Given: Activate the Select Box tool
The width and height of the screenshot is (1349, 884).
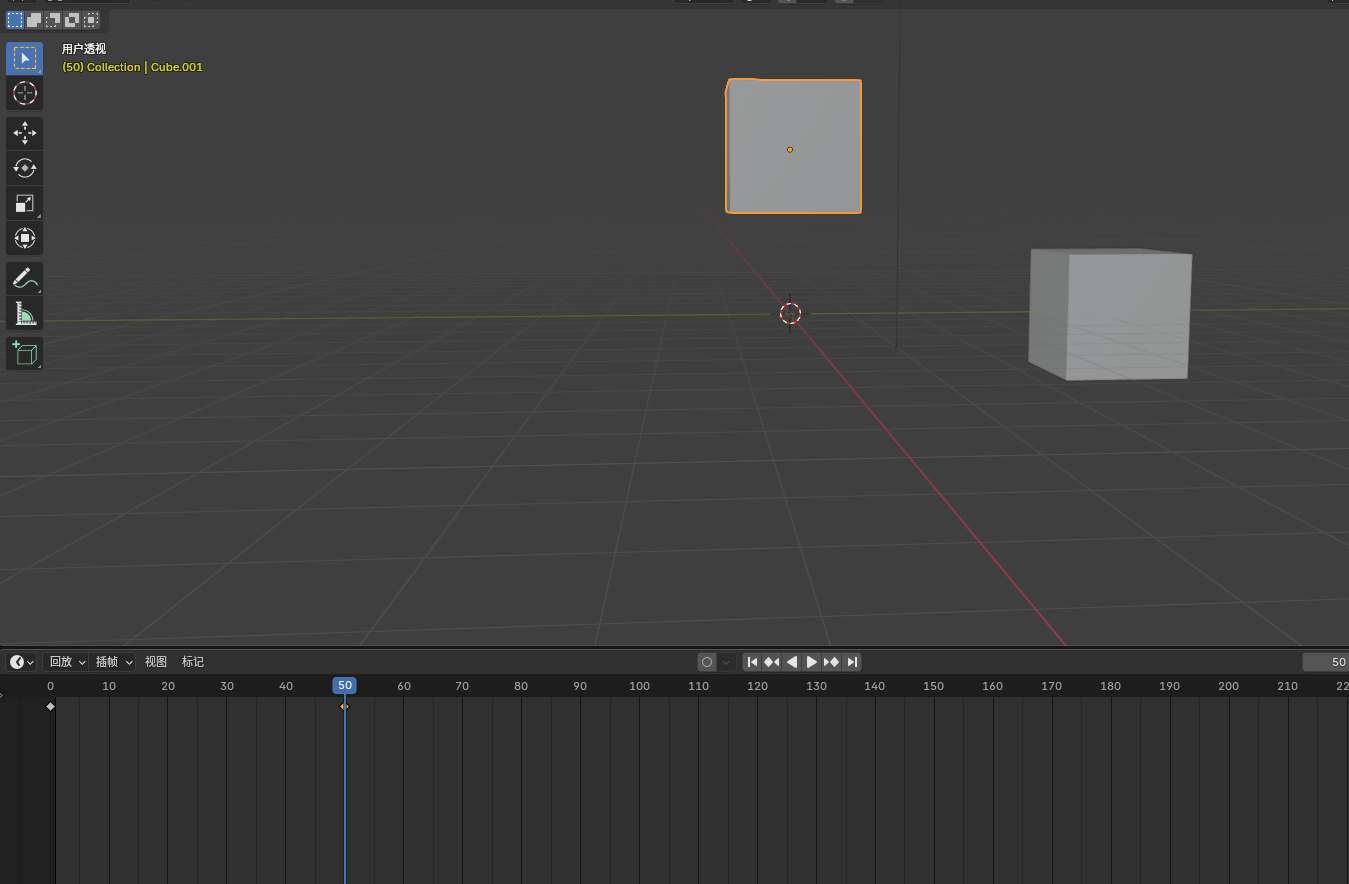Looking at the screenshot, I should tap(25, 58).
